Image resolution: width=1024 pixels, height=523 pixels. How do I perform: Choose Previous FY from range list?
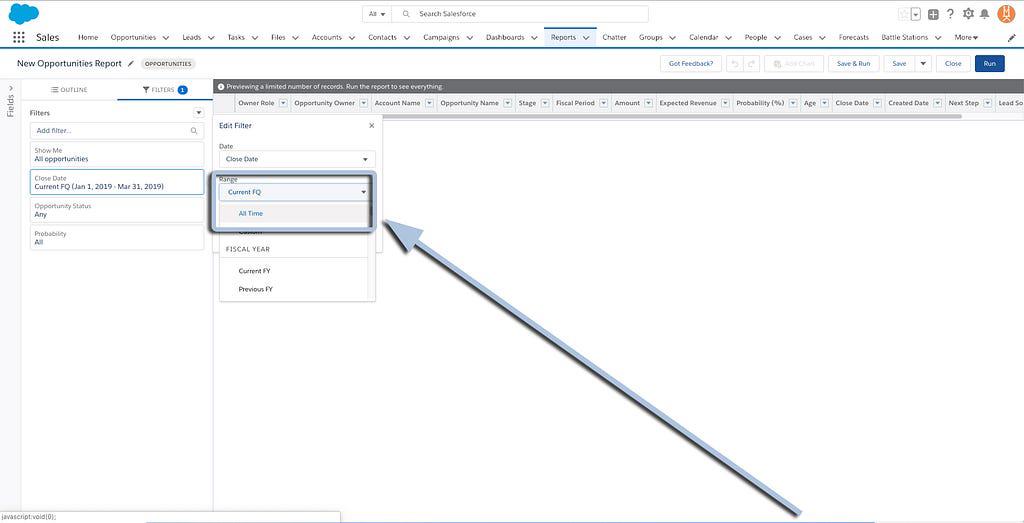point(255,289)
